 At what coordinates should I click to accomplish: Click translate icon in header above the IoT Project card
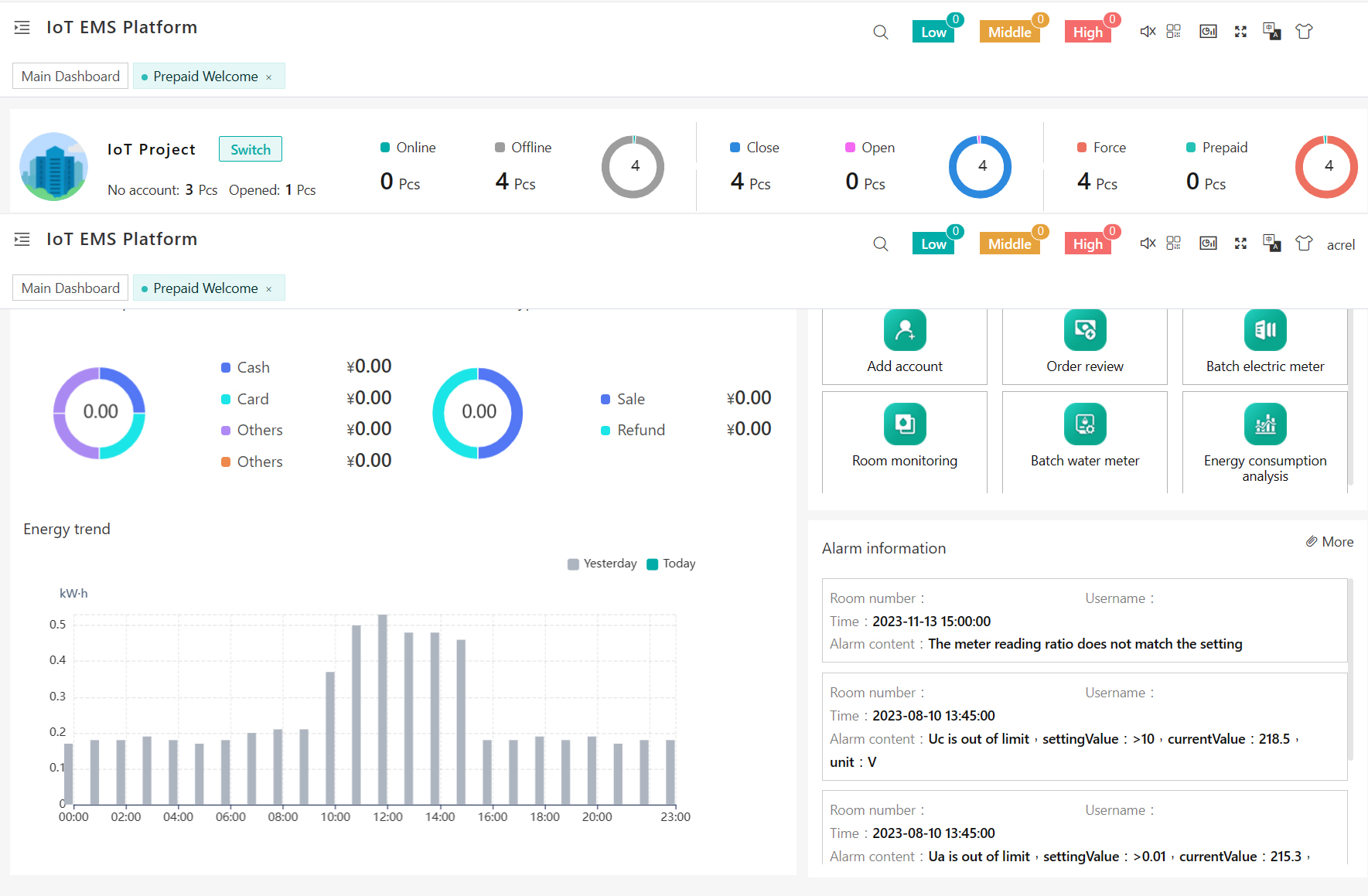tap(1271, 32)
